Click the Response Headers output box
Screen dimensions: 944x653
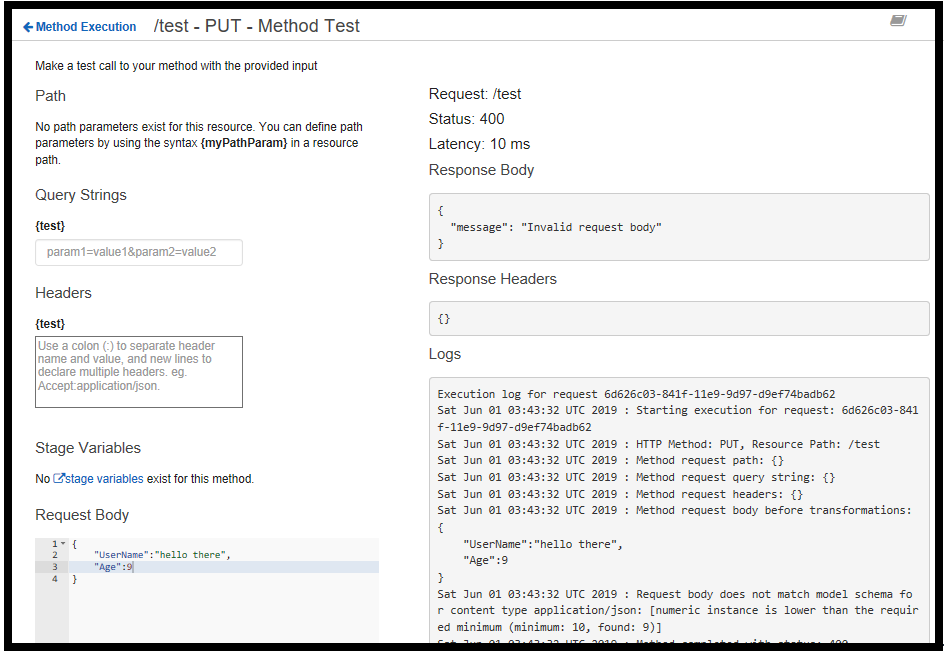pos(678,318)
